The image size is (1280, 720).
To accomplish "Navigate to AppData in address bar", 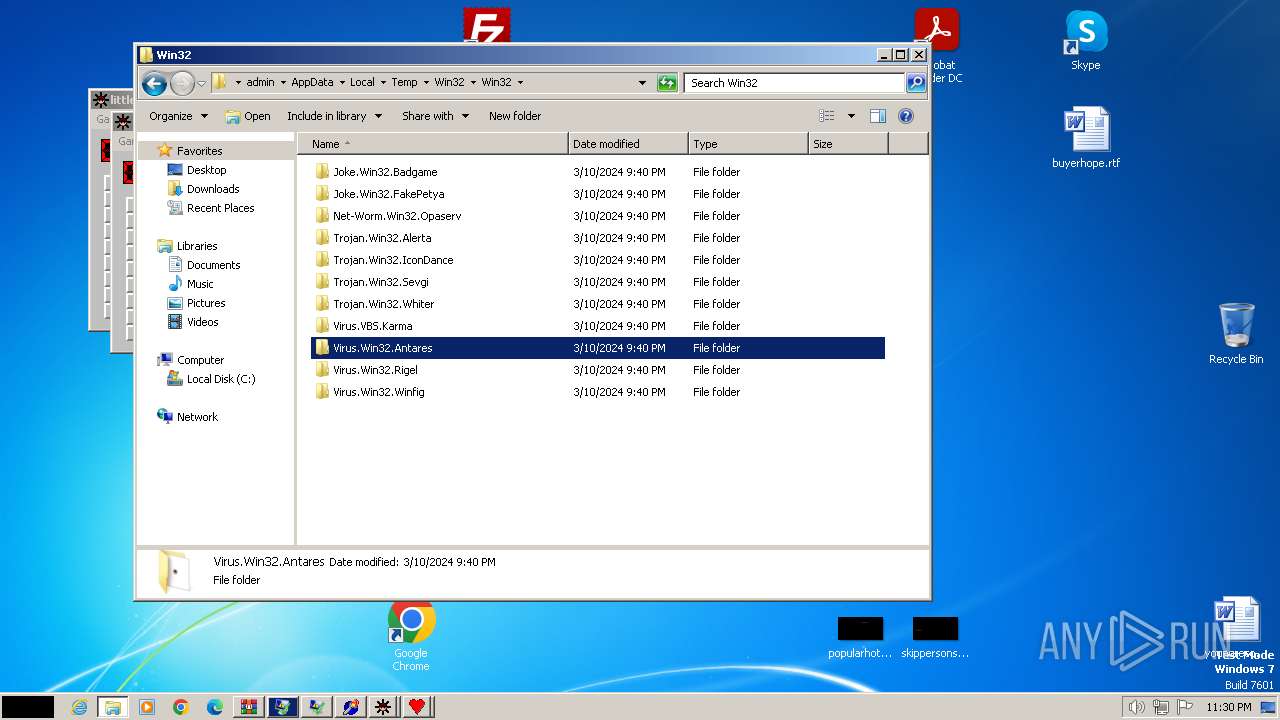I will coord(312,83).
